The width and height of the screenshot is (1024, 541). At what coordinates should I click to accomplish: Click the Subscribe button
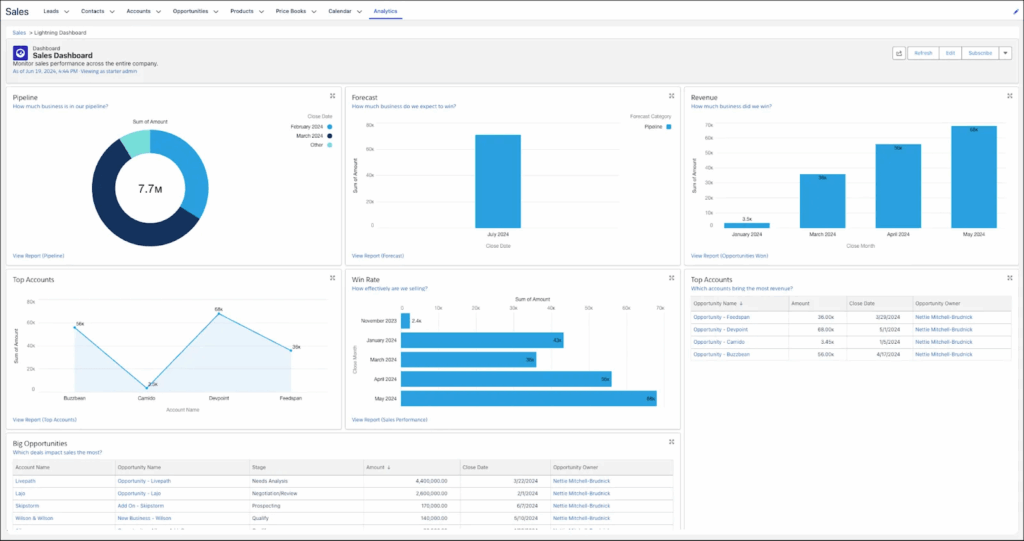coord(980,53)
